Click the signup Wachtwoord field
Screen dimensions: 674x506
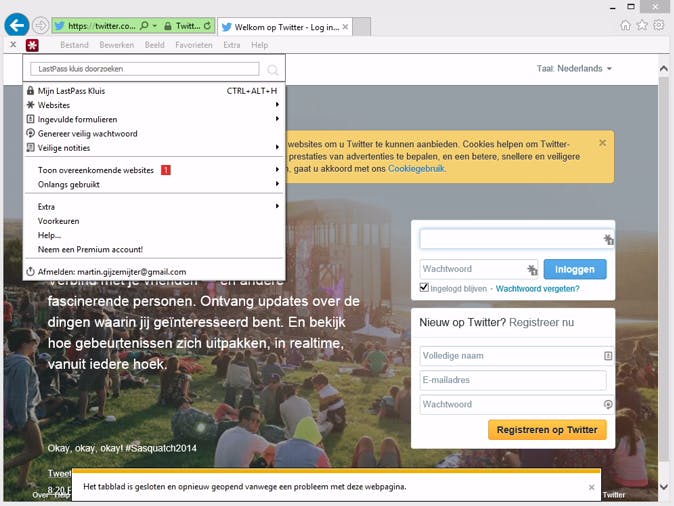click(x=517, y=404)
